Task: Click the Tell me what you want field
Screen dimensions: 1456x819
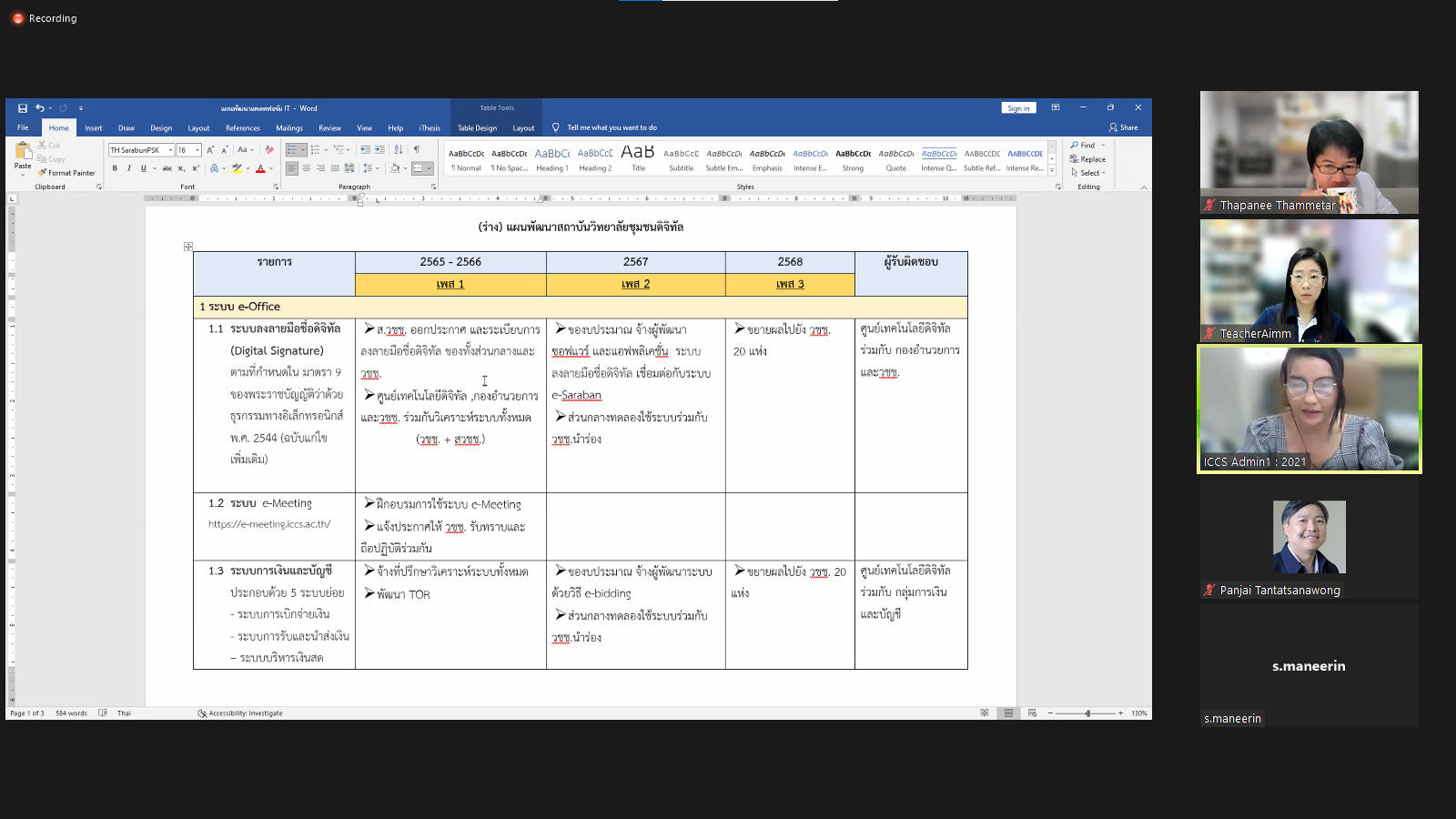Action: (612, 128)
